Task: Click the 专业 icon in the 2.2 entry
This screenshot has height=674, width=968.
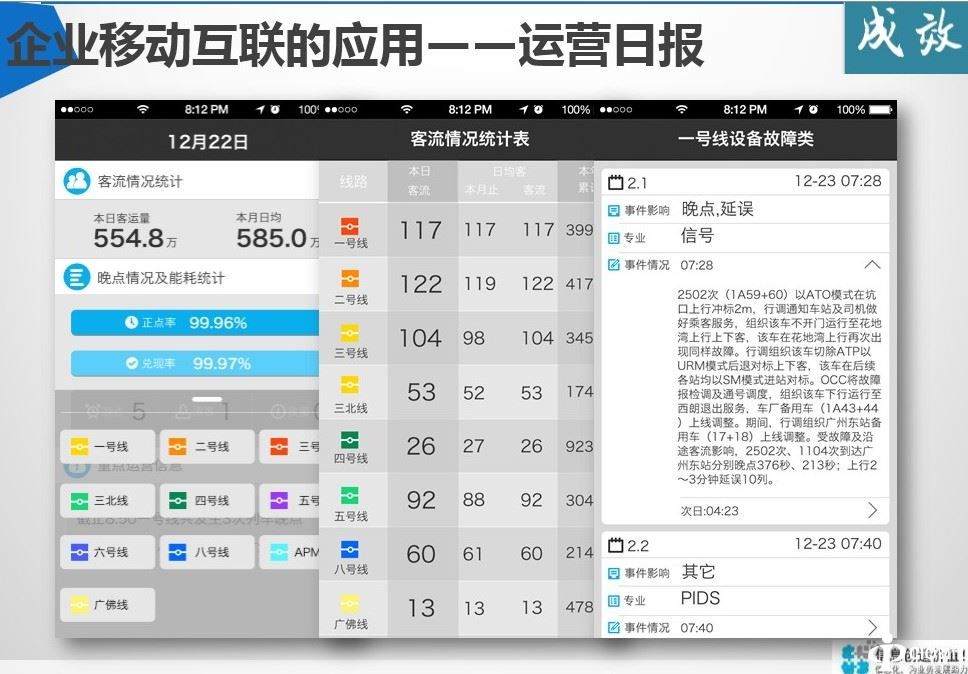Action: coord(614,601)
